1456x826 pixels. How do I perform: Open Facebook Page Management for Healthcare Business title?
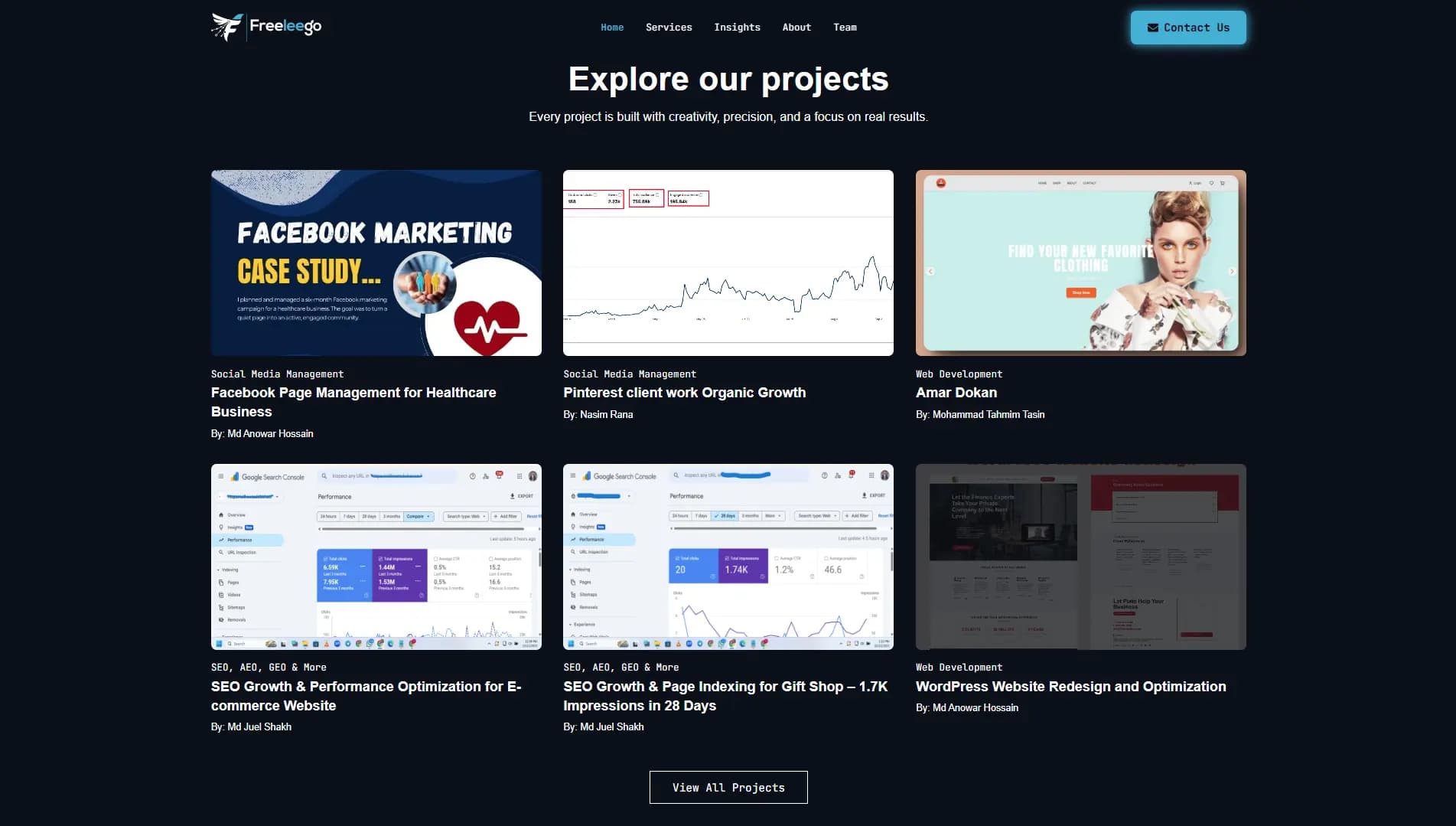[353, 402]
